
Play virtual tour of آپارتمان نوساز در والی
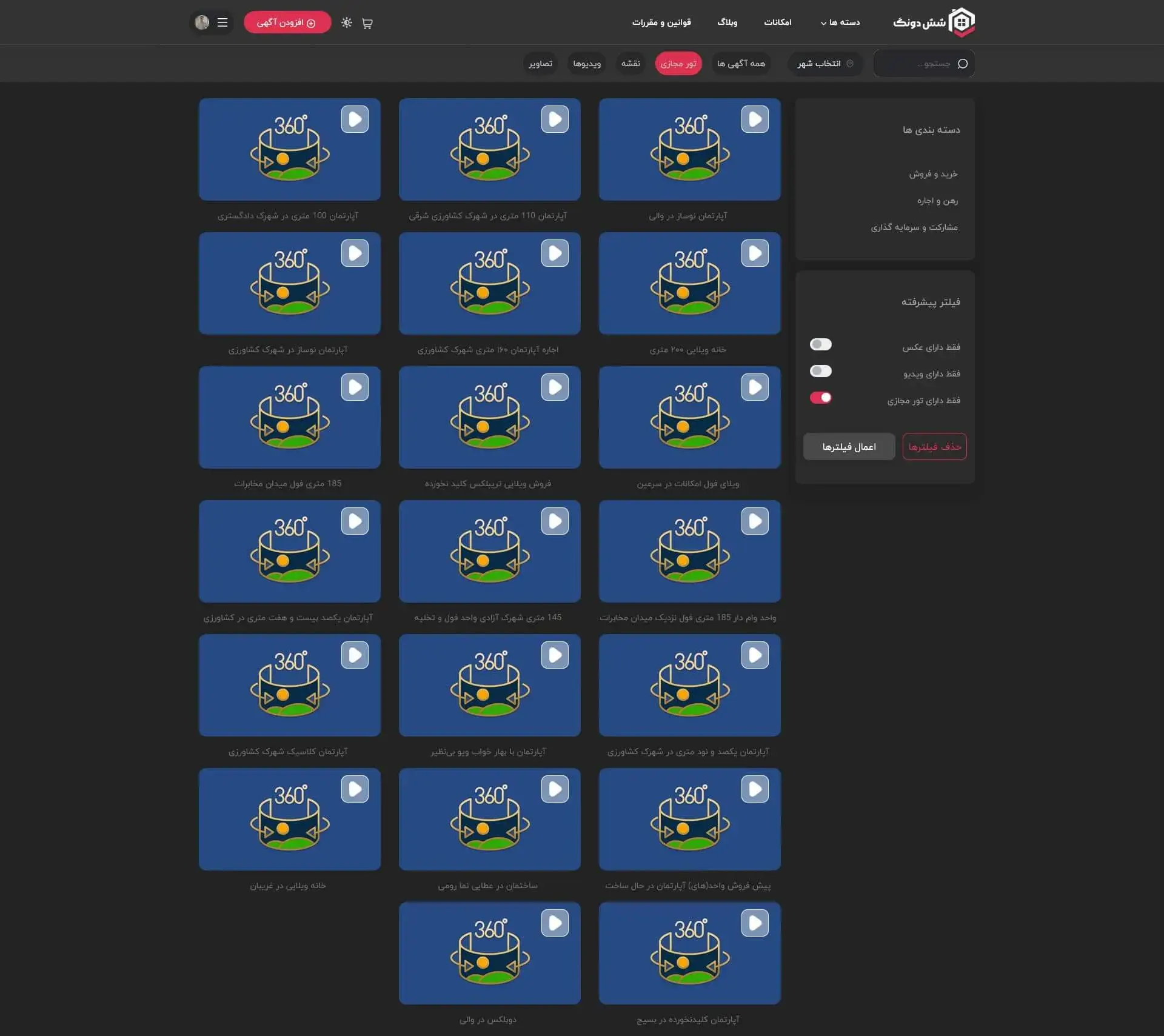coord(754,119)
